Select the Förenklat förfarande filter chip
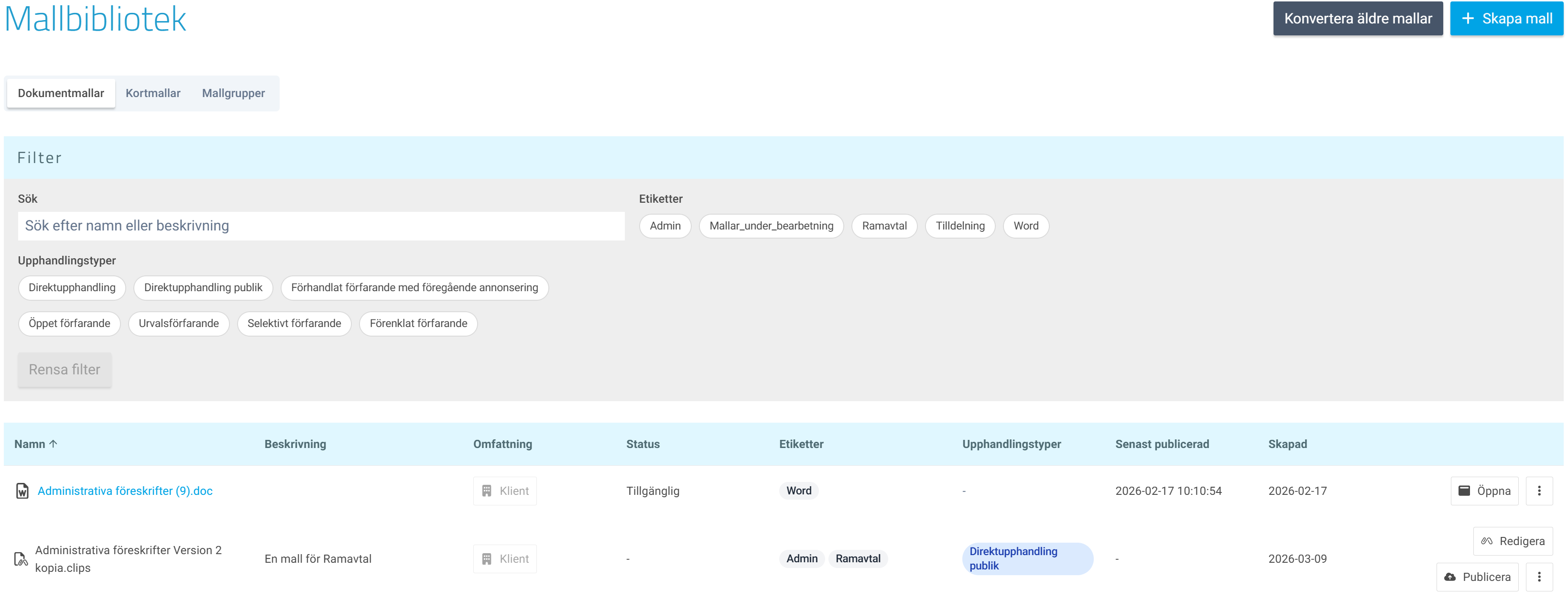This screenshot has height=601, width=1568. coord(418,323)
